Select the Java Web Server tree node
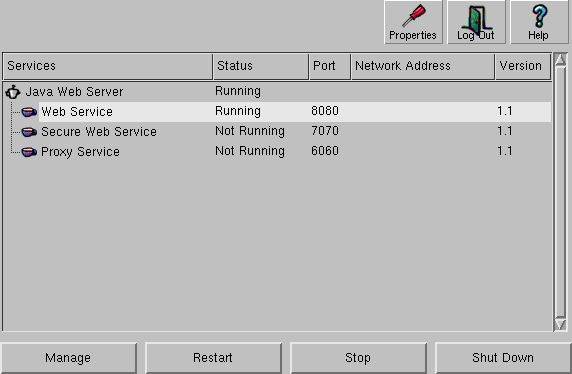This screenshot has height=374, width=572. point(74,92)
